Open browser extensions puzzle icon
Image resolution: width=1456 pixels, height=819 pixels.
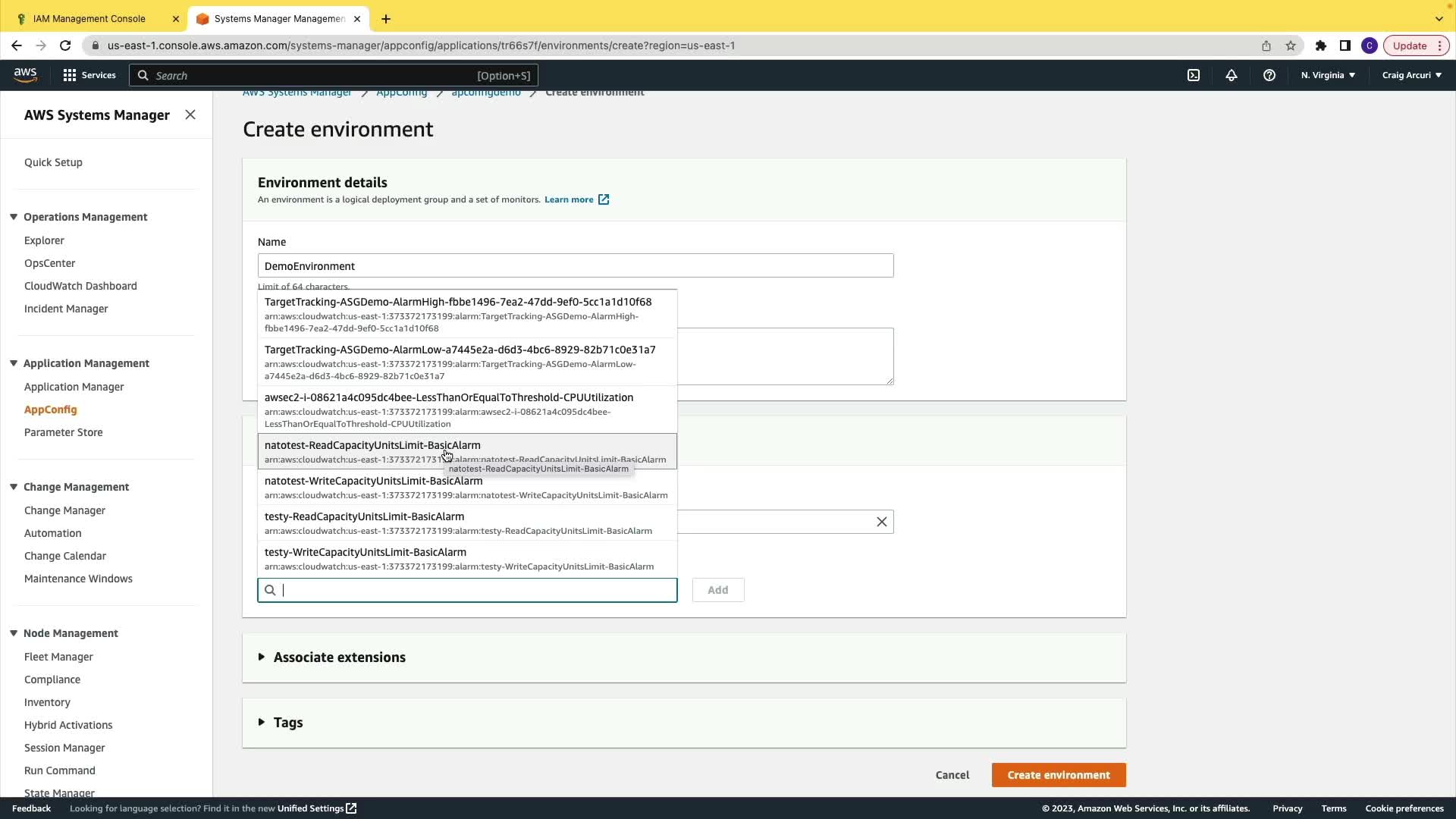point(1321,45)
